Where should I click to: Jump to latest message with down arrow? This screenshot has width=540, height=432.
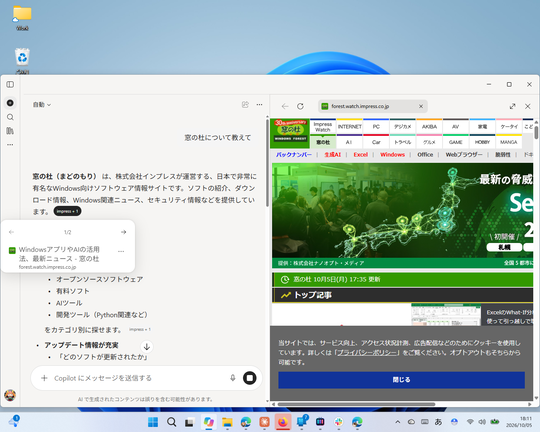(147, 347)
